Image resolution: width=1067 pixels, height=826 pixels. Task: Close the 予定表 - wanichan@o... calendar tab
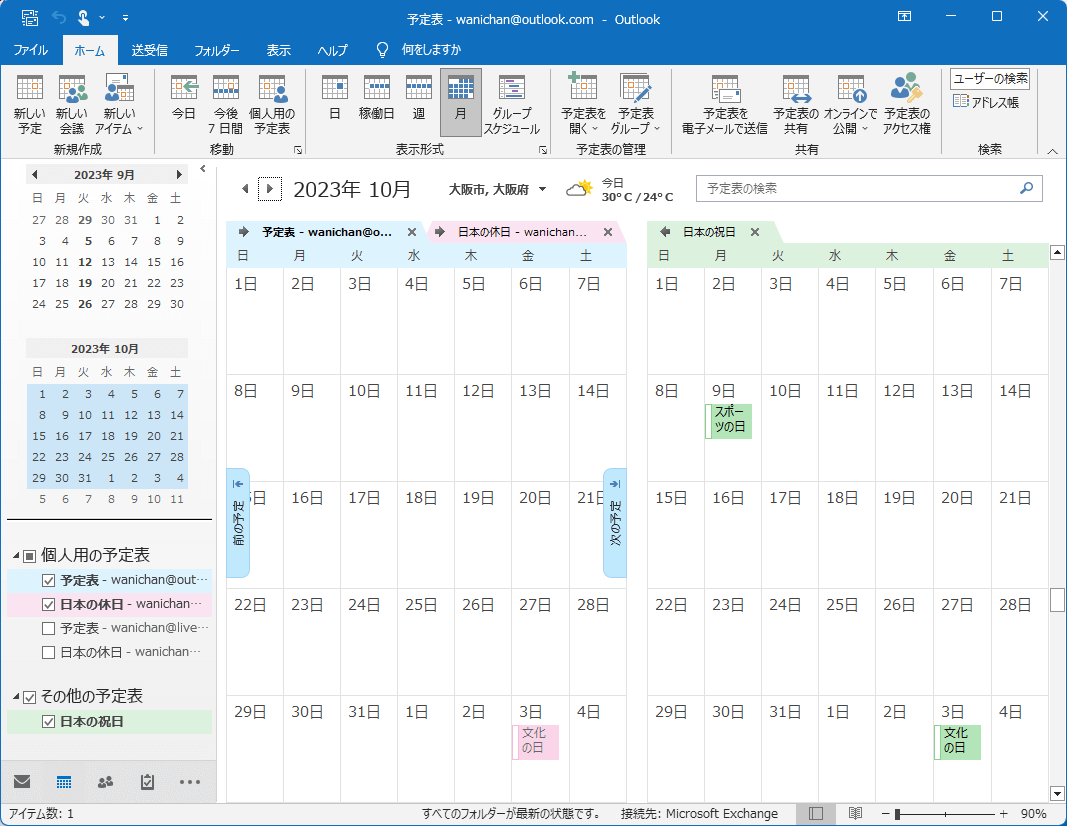pyautogui.click(x=412, y=232)
